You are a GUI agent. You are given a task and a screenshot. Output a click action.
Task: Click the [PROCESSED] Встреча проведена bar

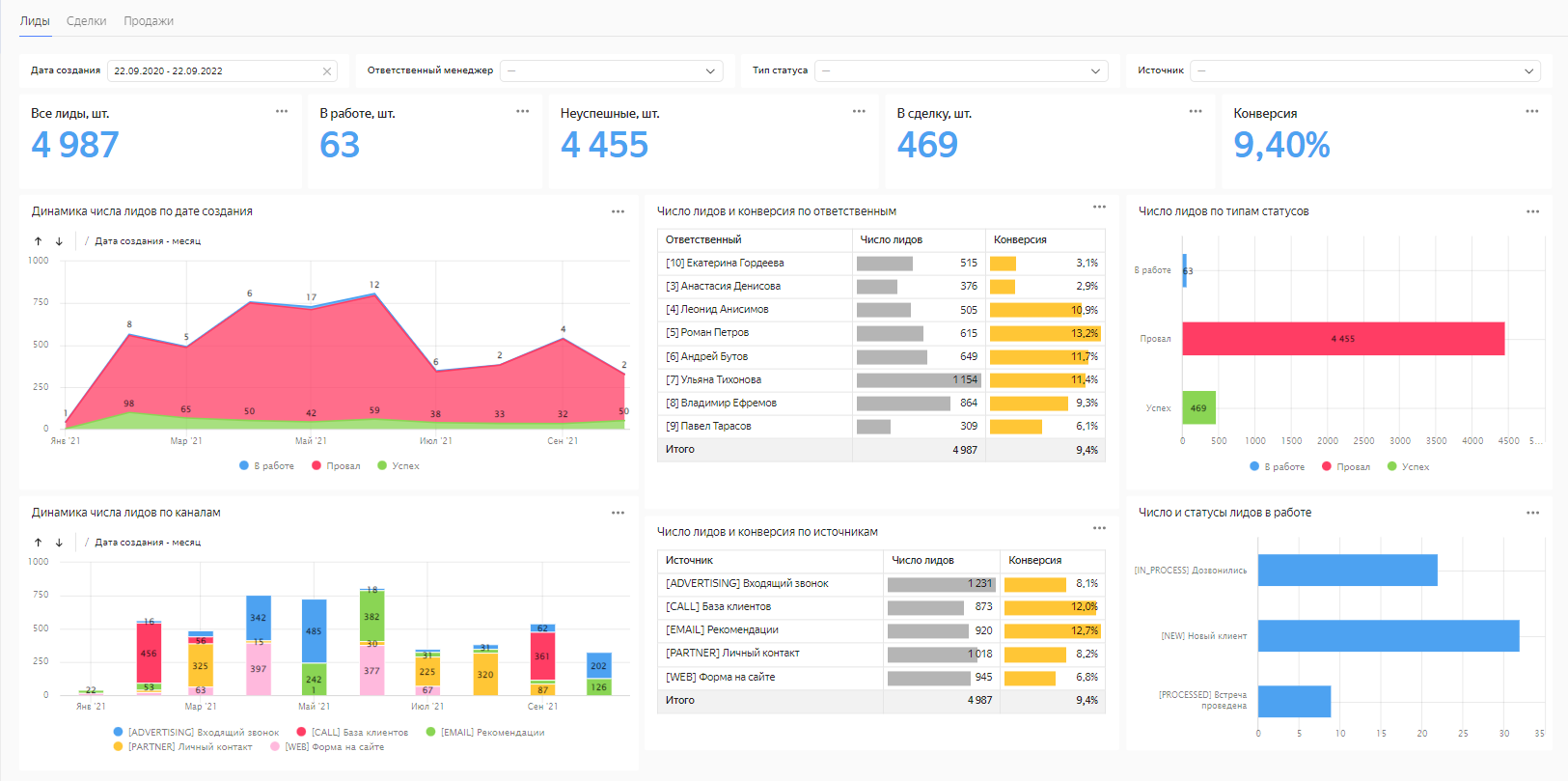[1294, 701]
